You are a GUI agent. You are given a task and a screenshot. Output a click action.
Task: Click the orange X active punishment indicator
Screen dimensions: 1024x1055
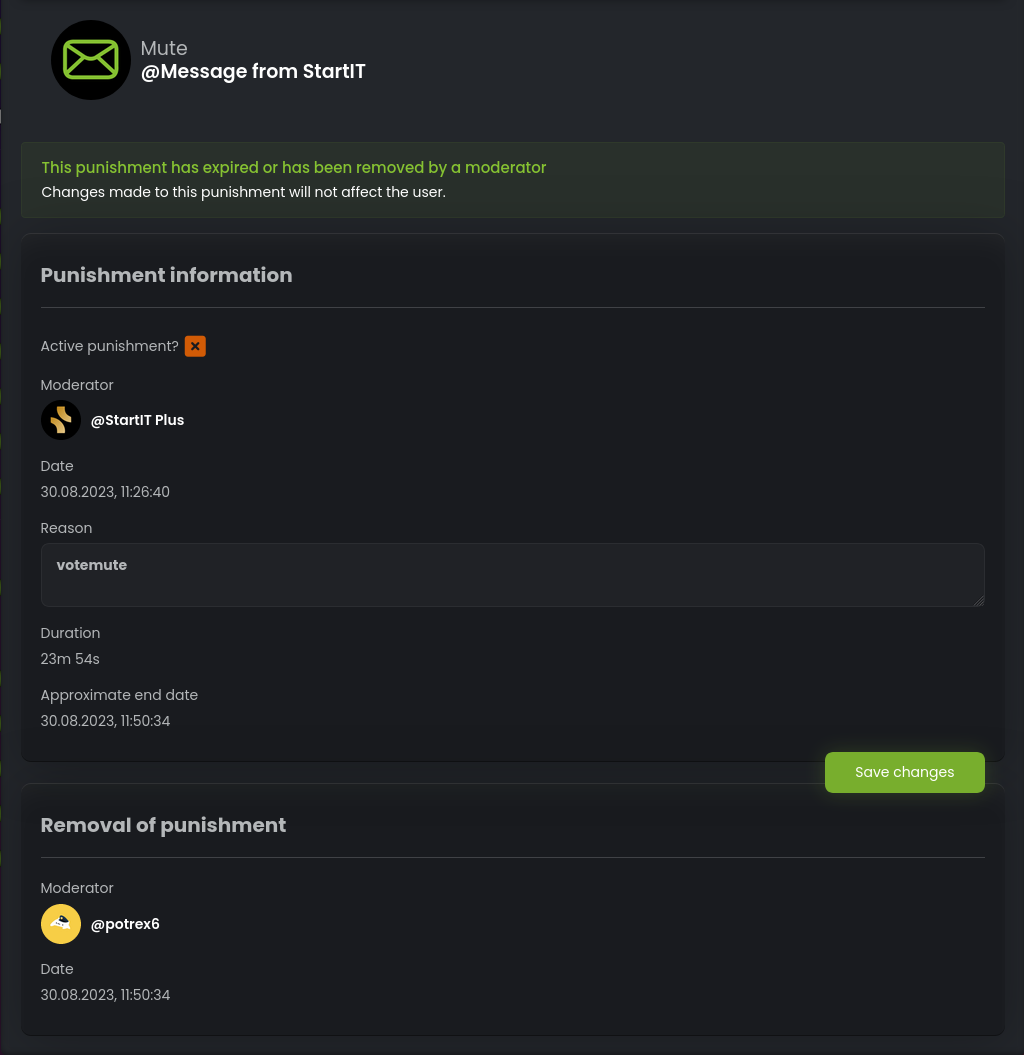click(x=195, y=346)
